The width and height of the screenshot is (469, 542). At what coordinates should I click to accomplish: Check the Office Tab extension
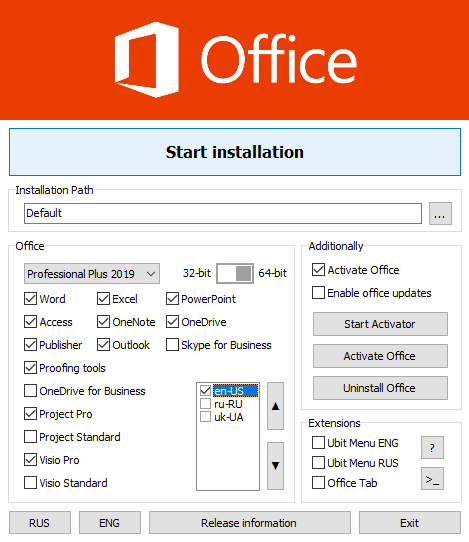318,483
